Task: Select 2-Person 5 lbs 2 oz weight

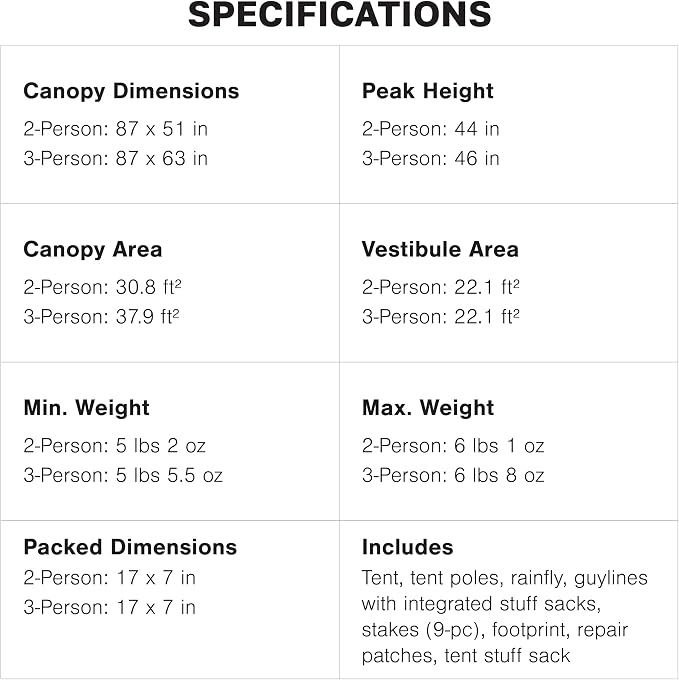Action: 114,446
